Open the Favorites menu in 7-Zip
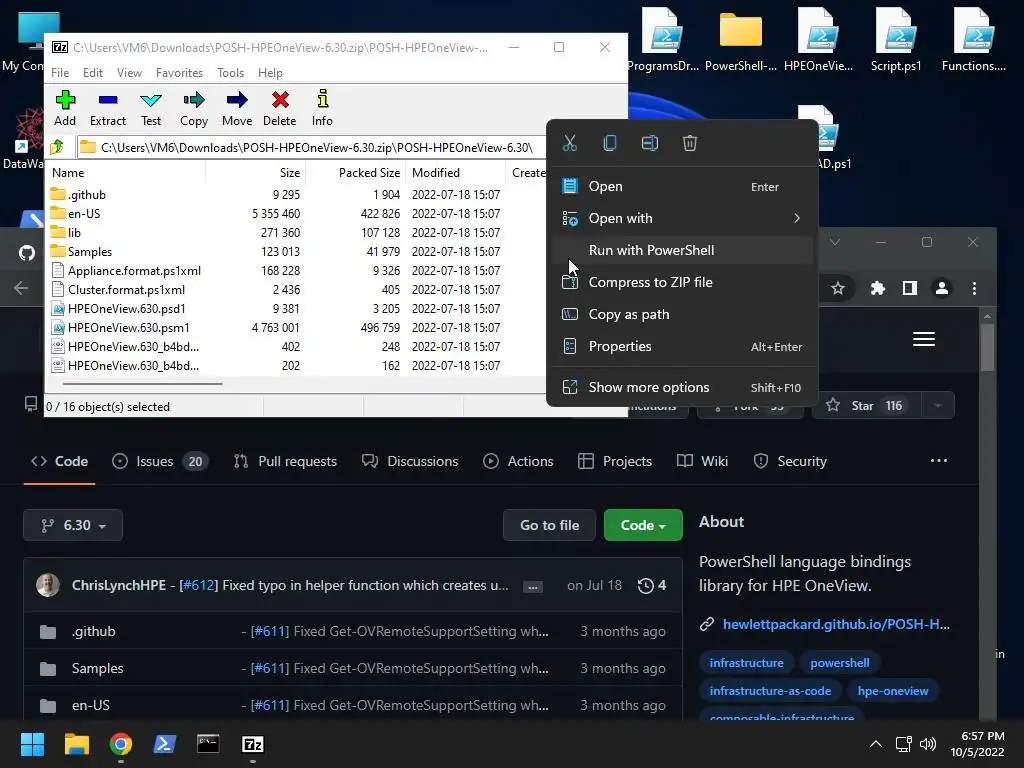The image size is (1024, 768). 179,72
